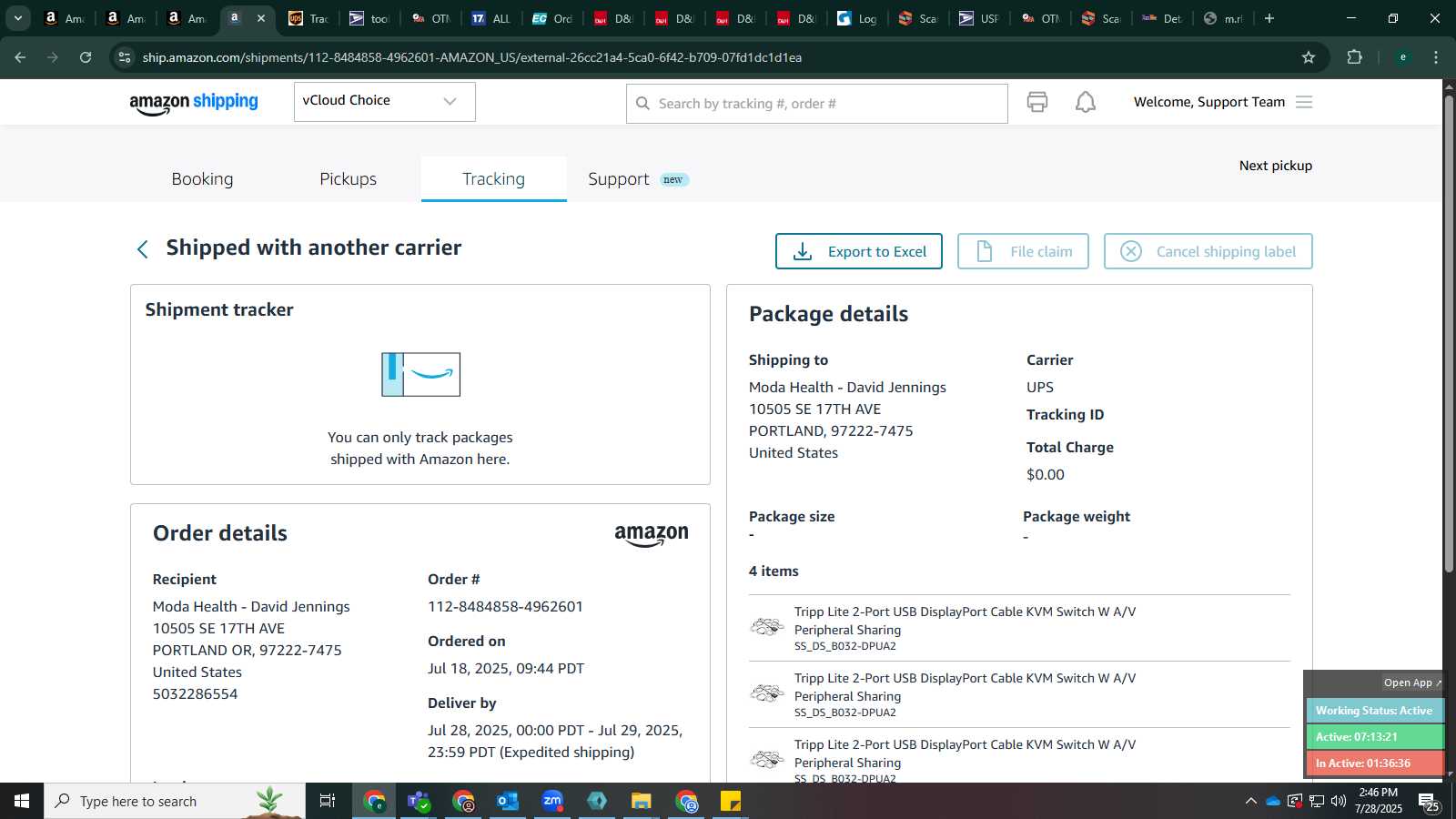View site information icon in address bar
Viewport: 1456px width, 819px height.
coord(125,57)
